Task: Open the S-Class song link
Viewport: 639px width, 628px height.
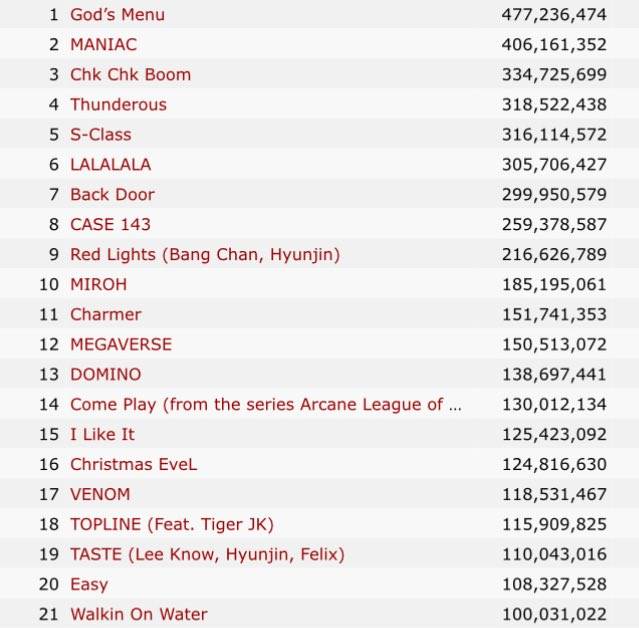Action: [100, 135]
